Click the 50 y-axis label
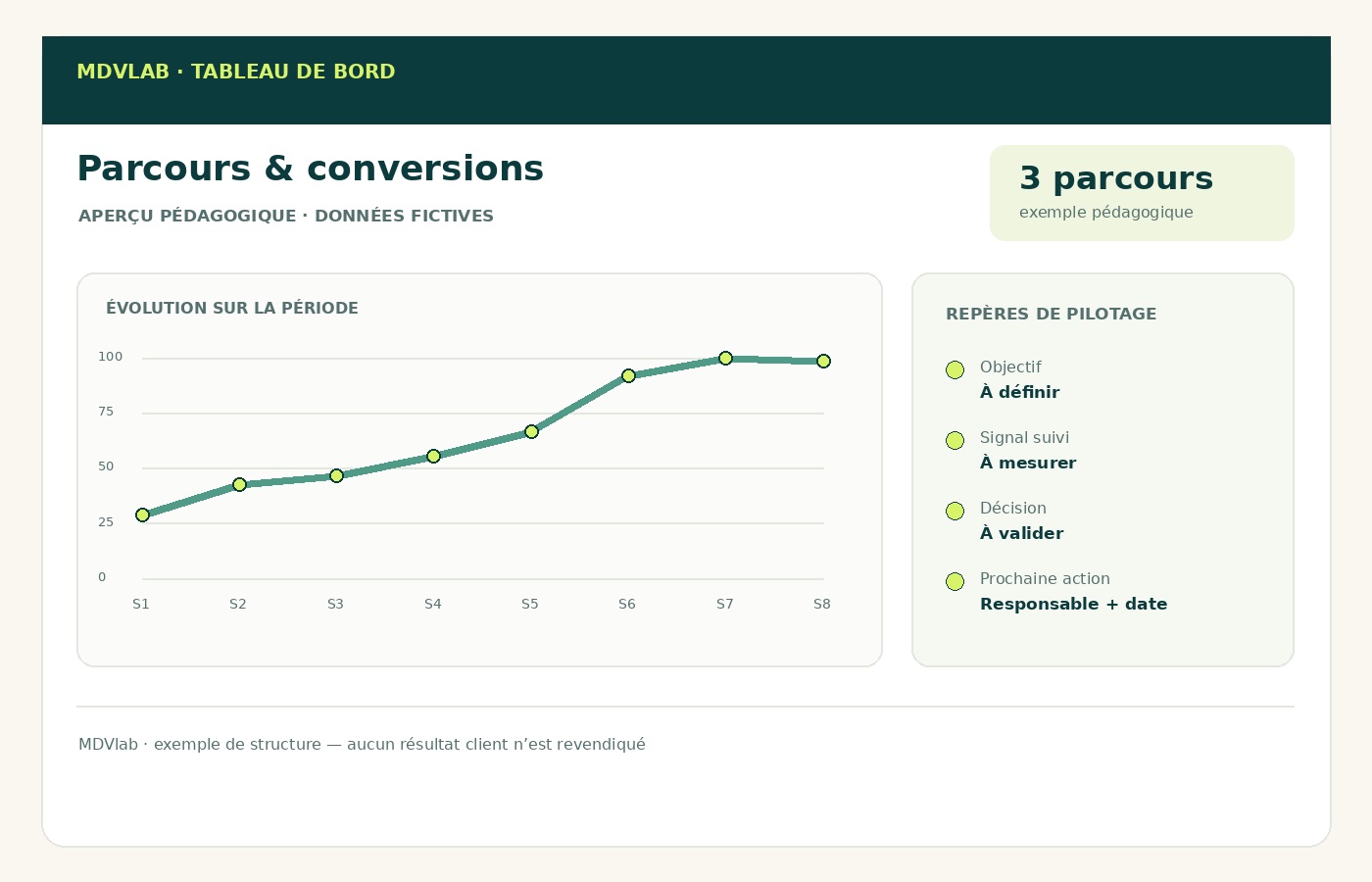The height and width of the screenshot is (882, 1372). pos(106,466)
